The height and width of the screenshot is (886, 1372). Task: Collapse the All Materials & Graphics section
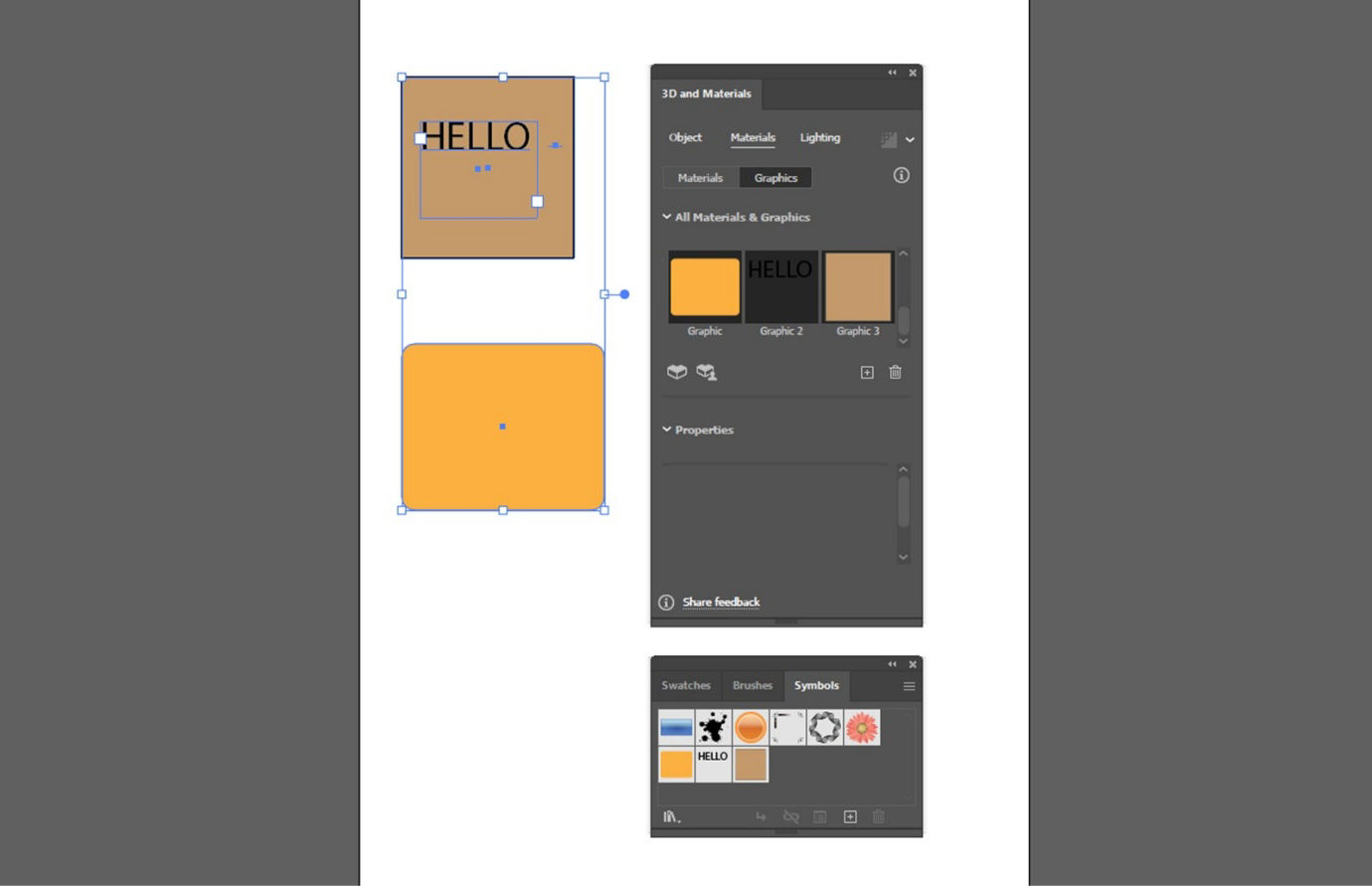coord(666,217)
